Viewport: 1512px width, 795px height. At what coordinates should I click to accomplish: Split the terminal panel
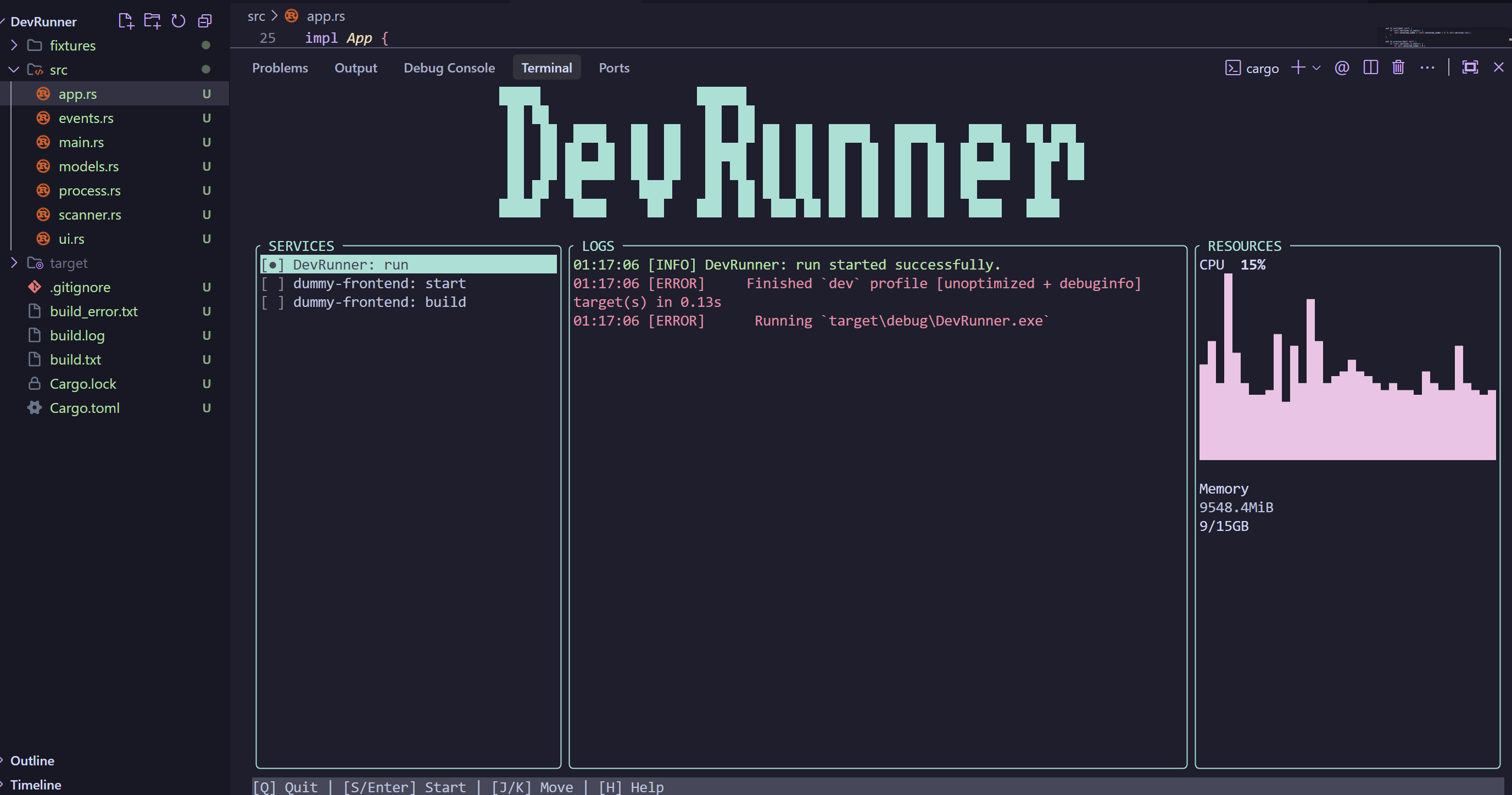point(1370,68)
